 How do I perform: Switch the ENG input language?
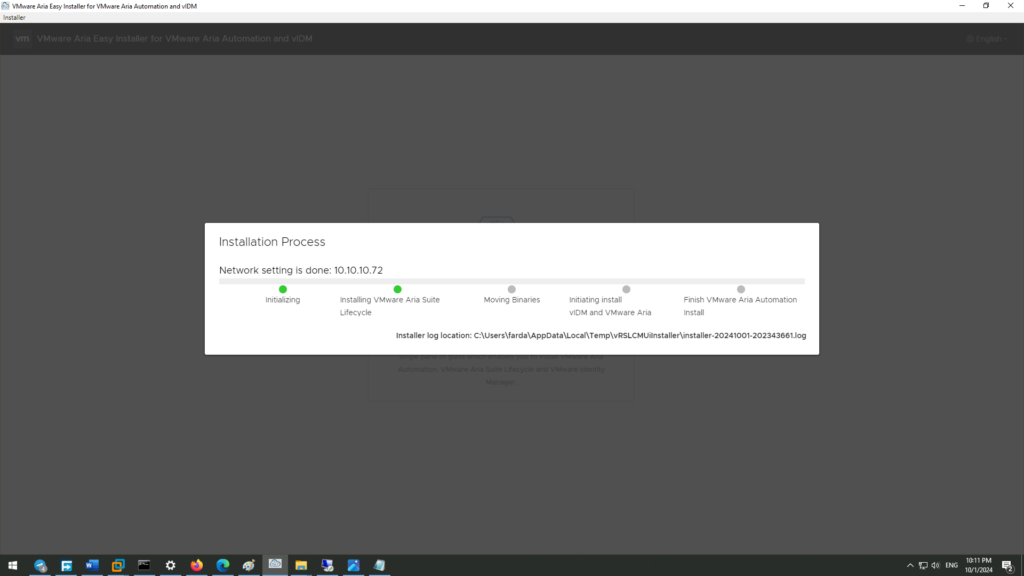click(952, 566)
